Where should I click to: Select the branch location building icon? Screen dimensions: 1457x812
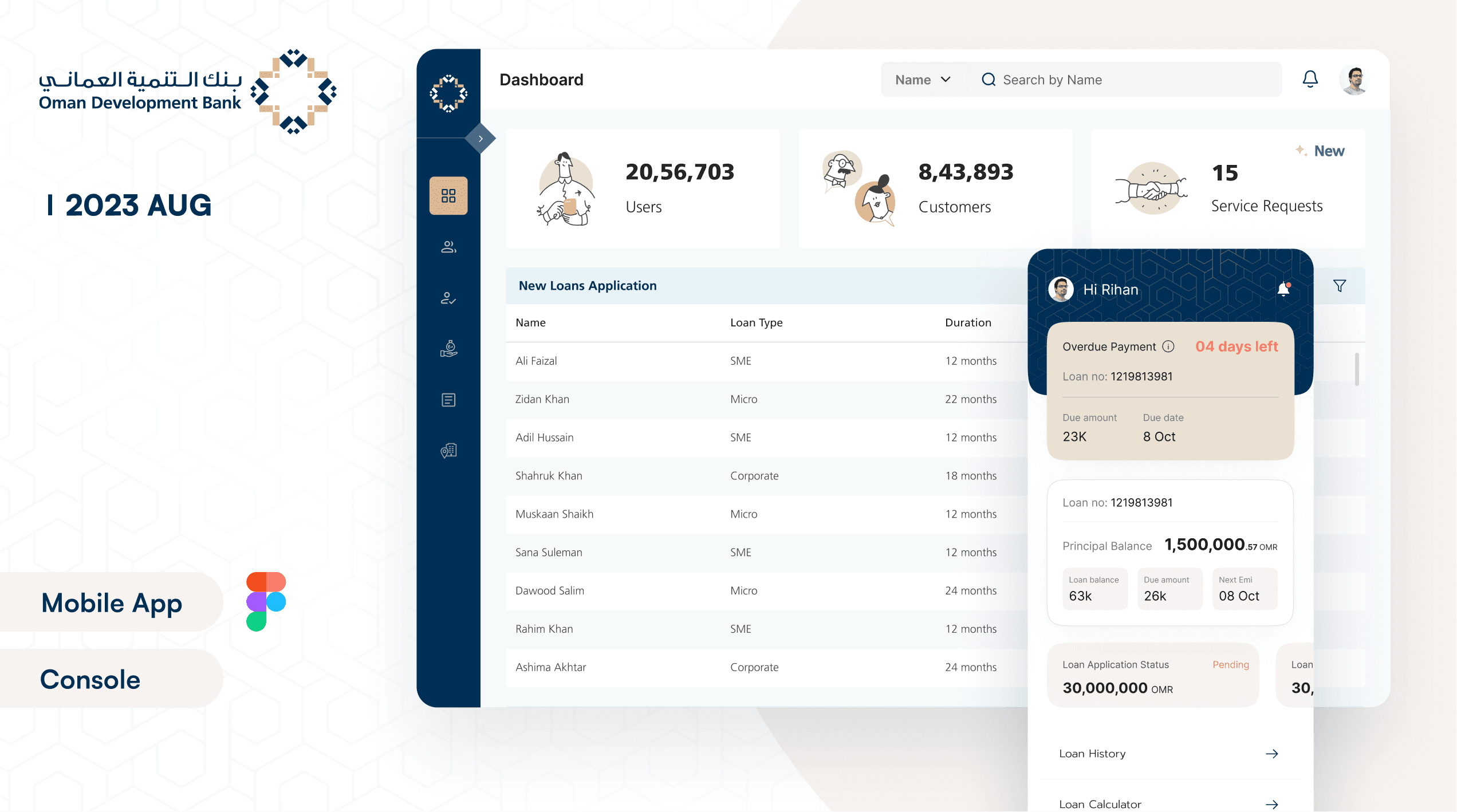pyautogui.click(x=448, y=451)
